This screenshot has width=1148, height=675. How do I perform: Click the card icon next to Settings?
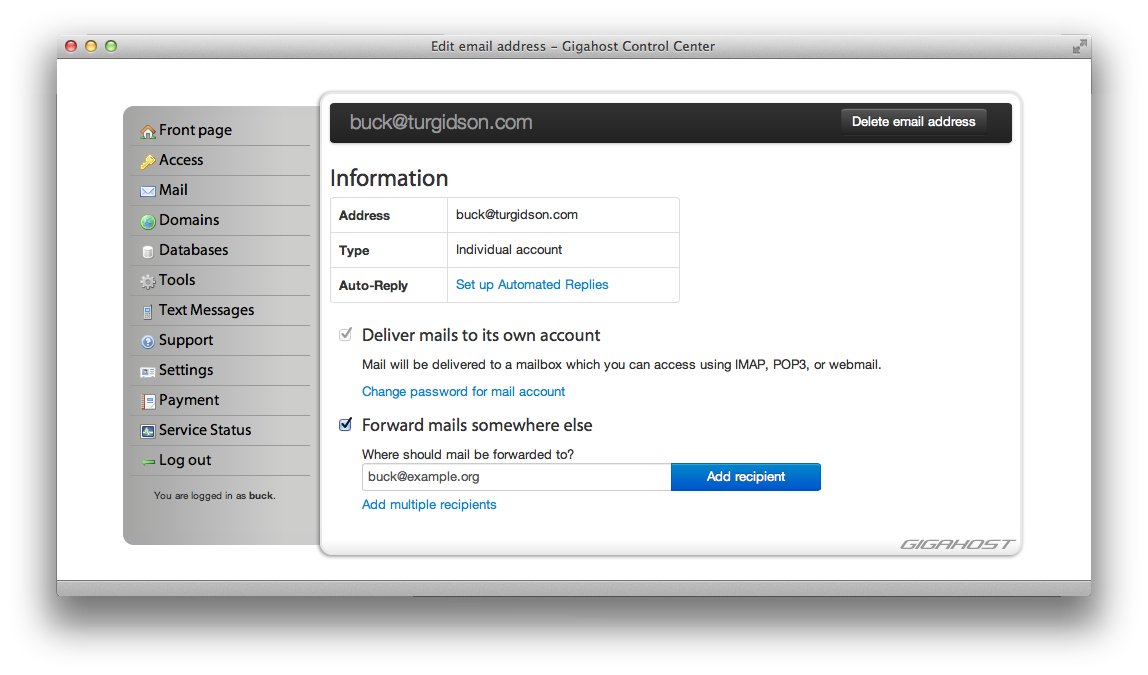point(148,371)
